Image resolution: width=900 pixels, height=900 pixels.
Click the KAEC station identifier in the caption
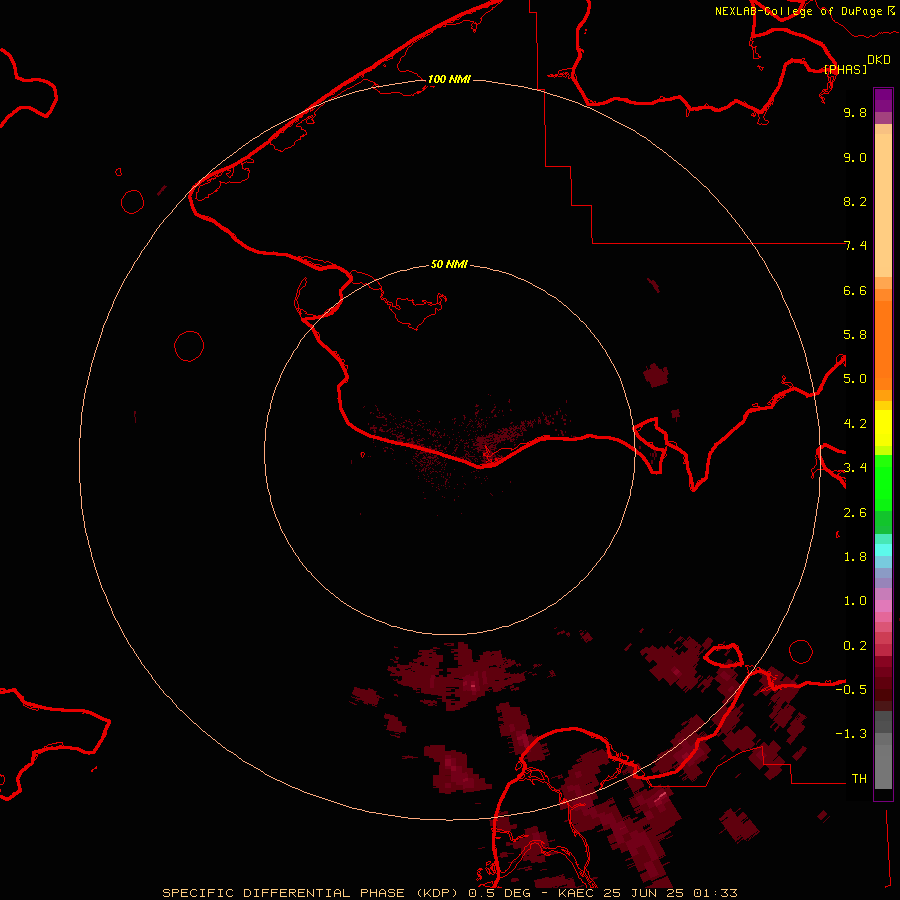pyautogui.click(x=577, y=893)
